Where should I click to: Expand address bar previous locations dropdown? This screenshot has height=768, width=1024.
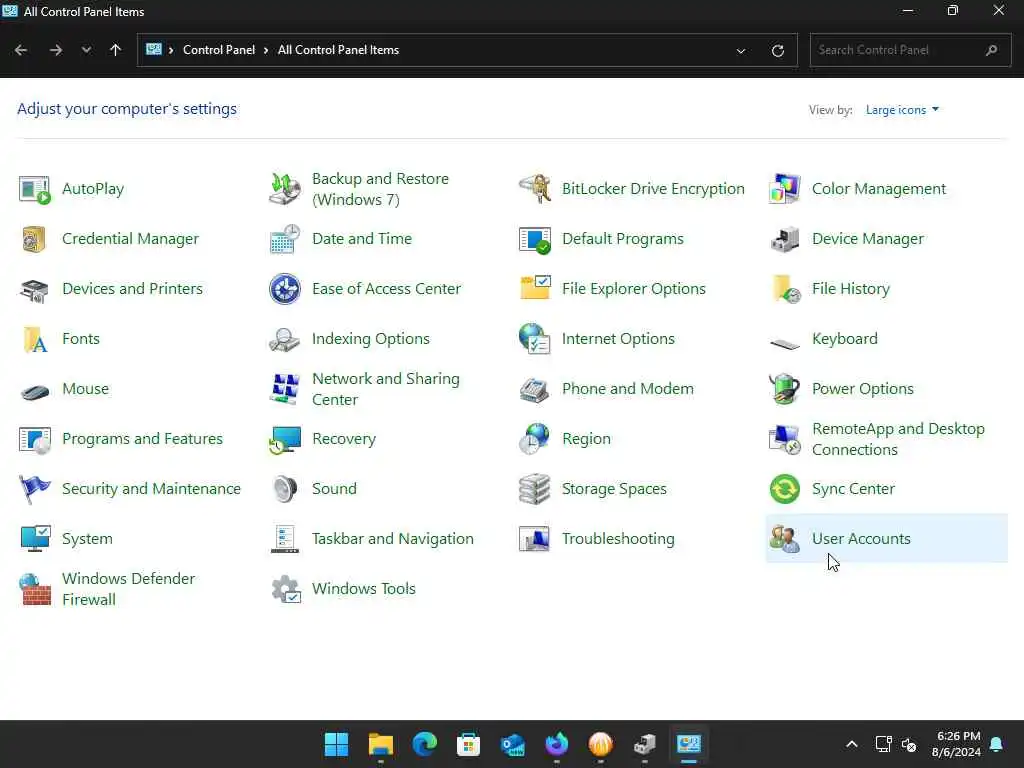[741, 50]
